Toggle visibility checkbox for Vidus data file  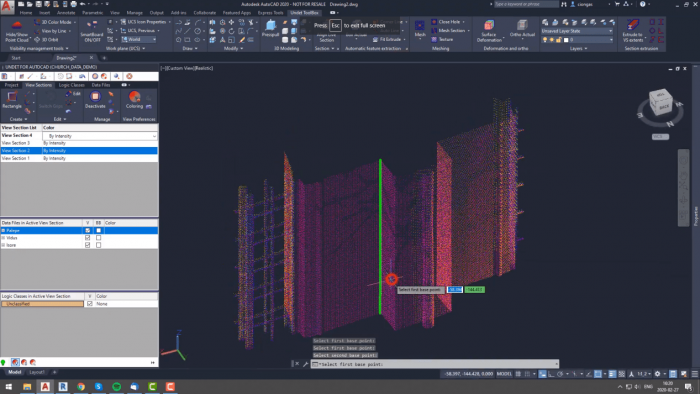(88, 238)
